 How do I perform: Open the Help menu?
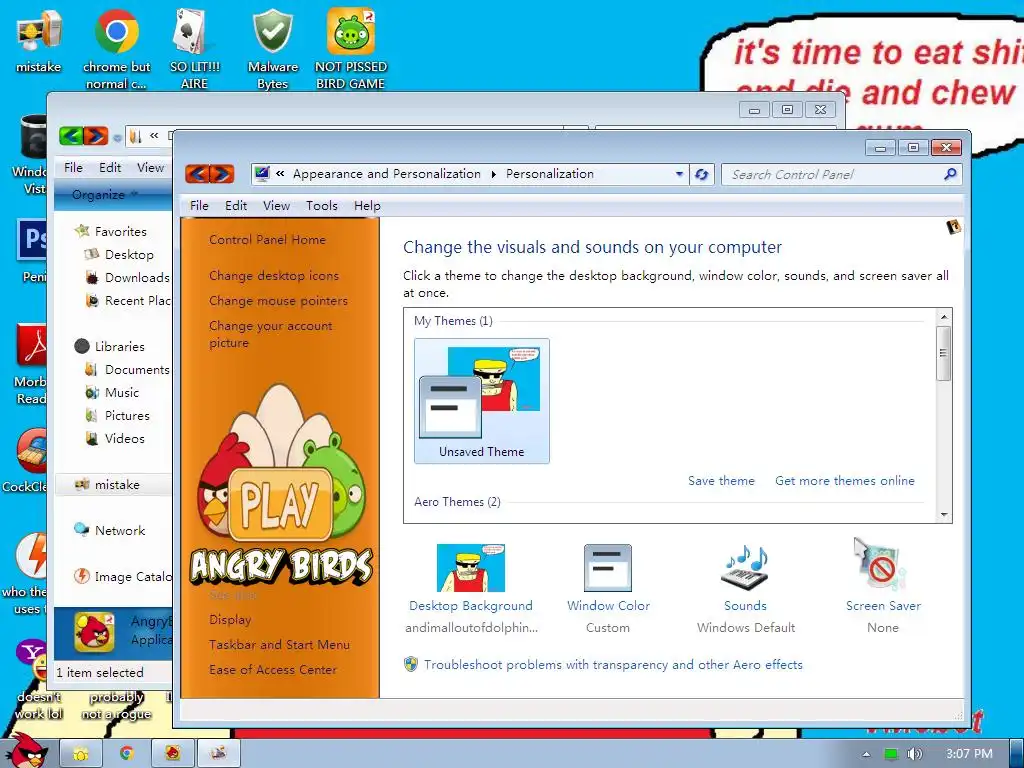pos(367,206)
